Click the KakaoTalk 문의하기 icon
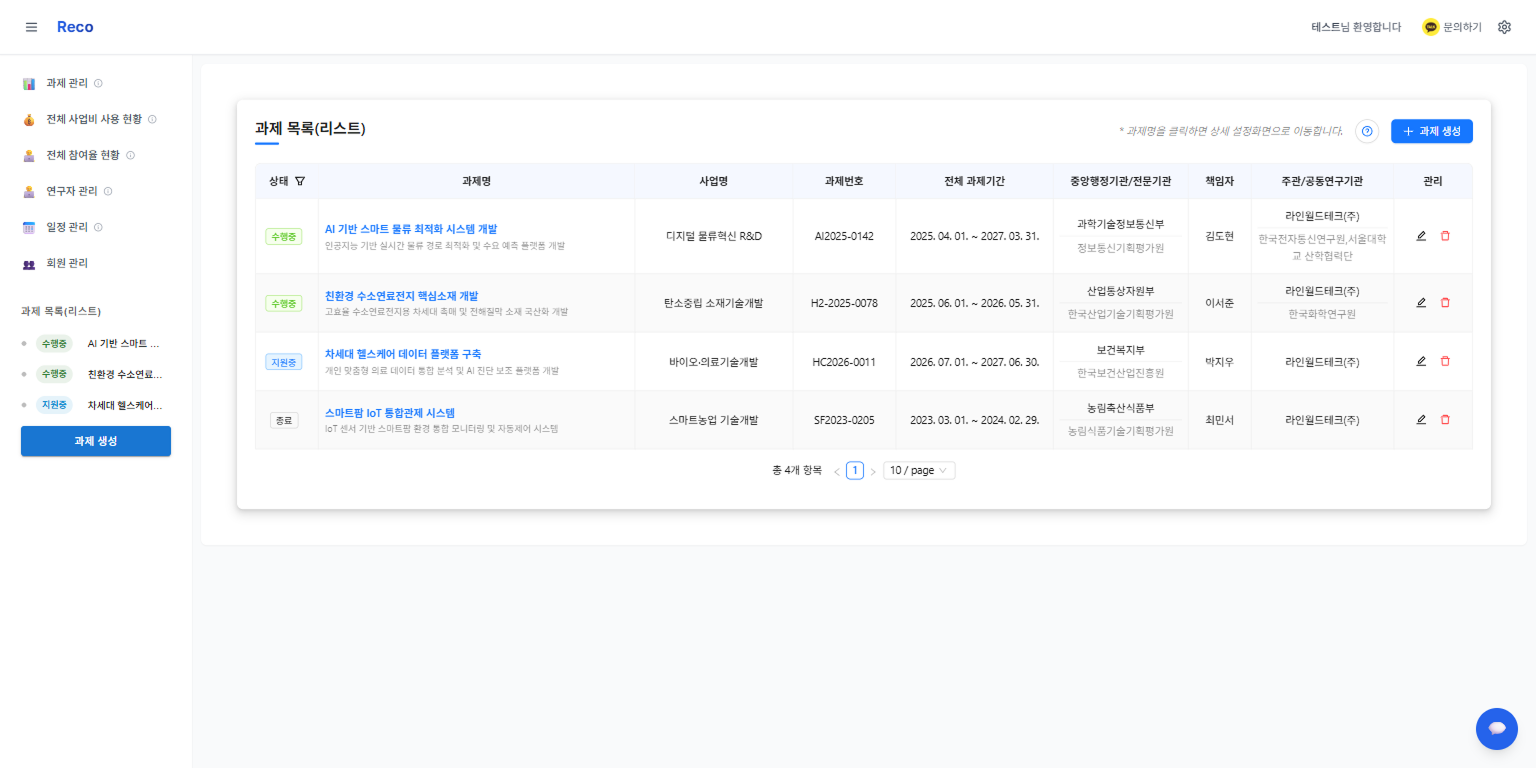The width and height of the screenshot is (1536, 768). [x=1431, y=27]
